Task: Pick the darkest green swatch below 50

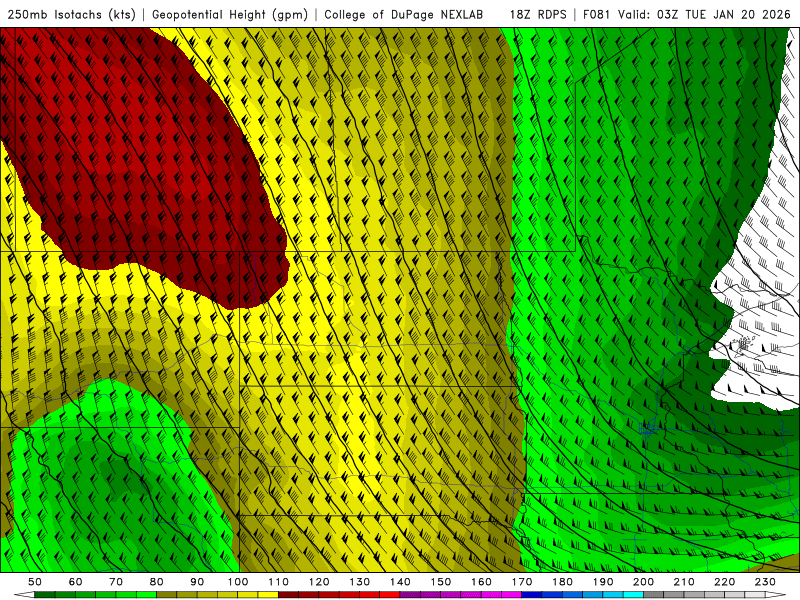Action: point(45,595)
